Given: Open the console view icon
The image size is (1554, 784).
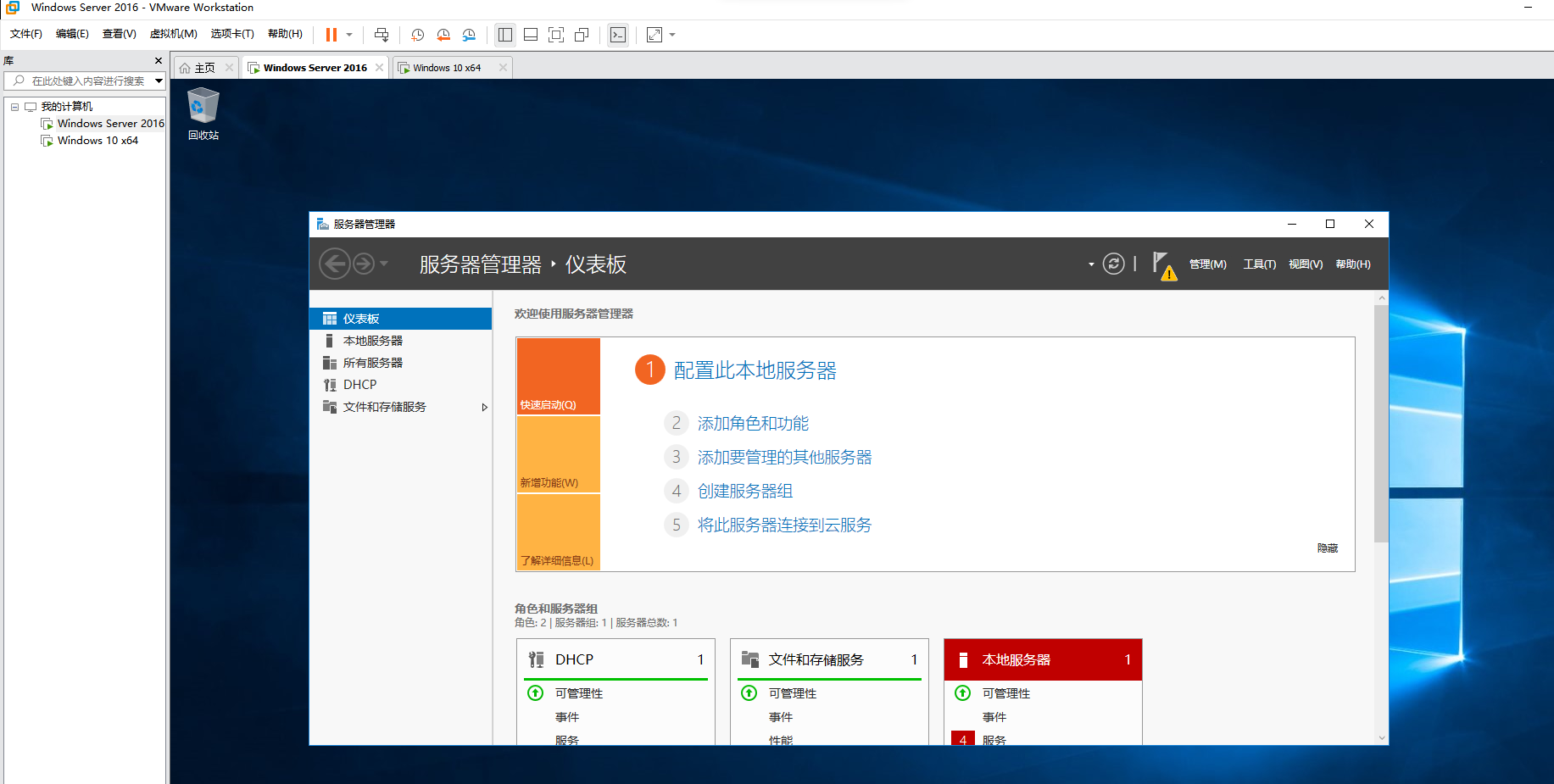Looking at the screenshot, I should 618,35.
